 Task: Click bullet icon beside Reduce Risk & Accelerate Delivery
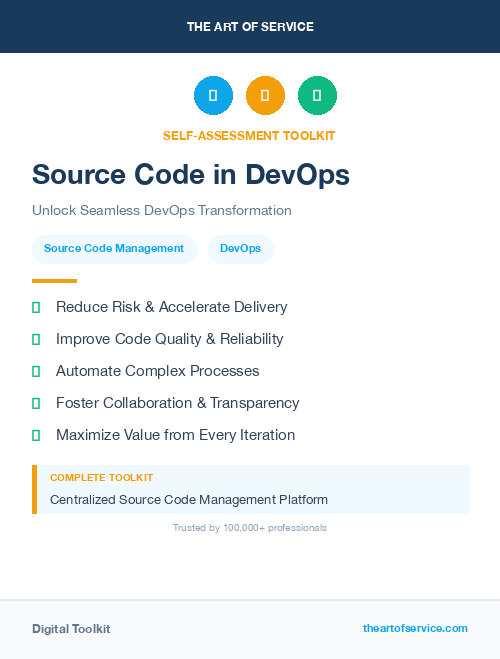(x=36, y=308)
